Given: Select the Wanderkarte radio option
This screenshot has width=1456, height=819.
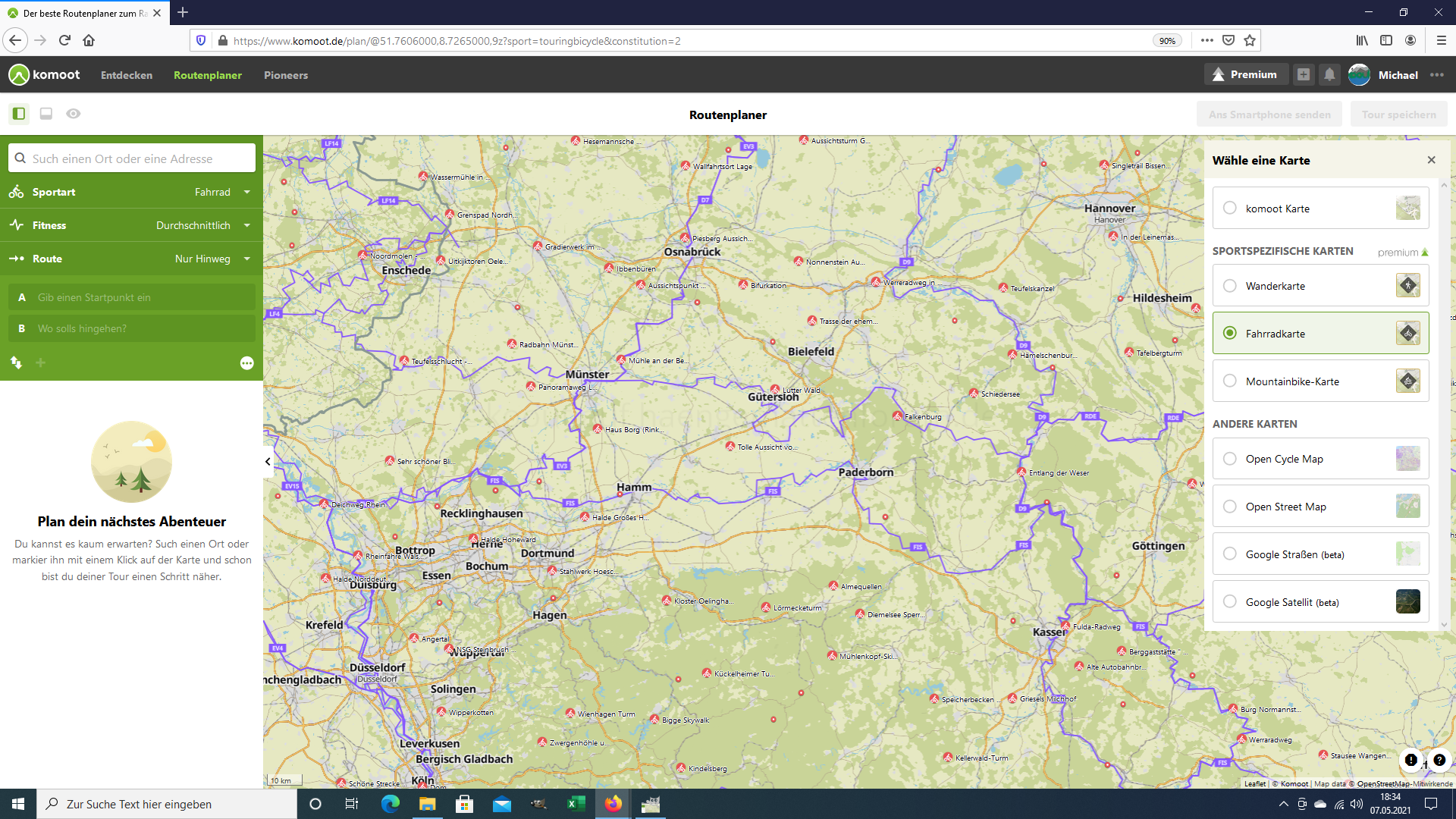Looking at the screenshot, I should [x=1229, y=286].
